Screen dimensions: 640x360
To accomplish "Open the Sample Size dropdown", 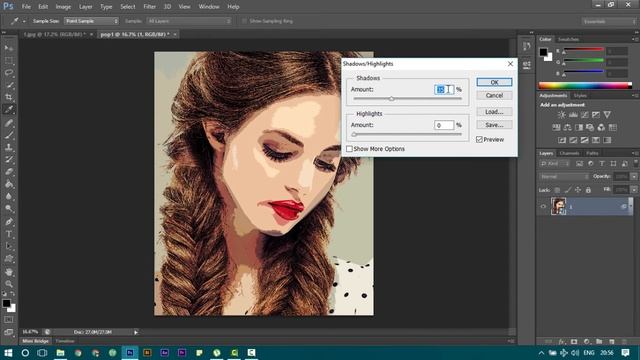I will (91, 21).
